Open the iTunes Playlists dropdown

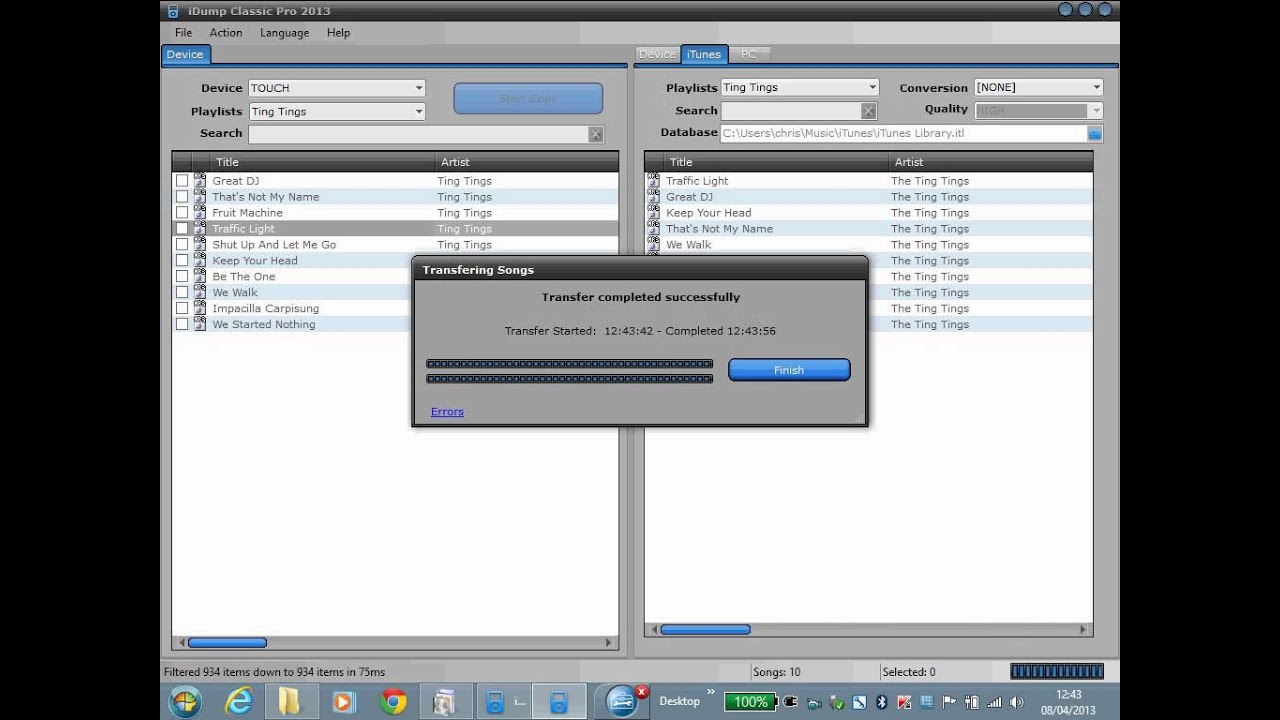click(799, 88)
